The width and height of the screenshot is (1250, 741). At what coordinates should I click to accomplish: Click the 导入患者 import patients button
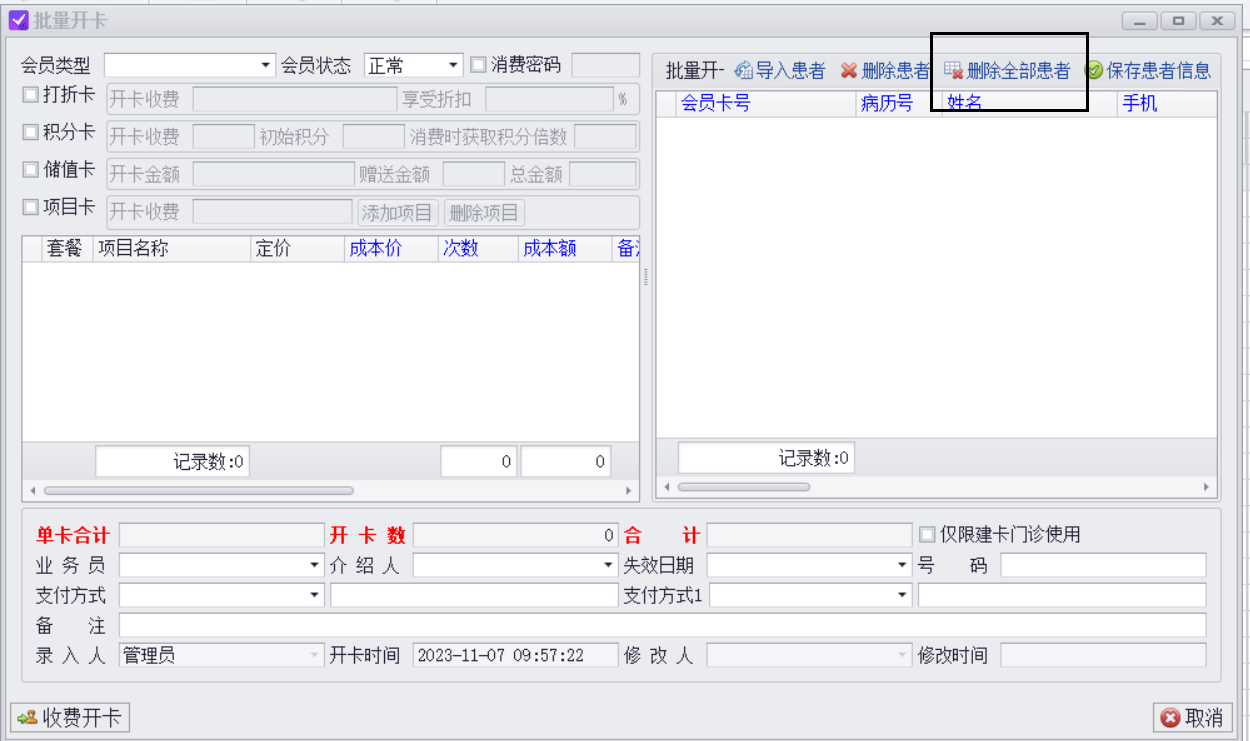pos(780,70)
